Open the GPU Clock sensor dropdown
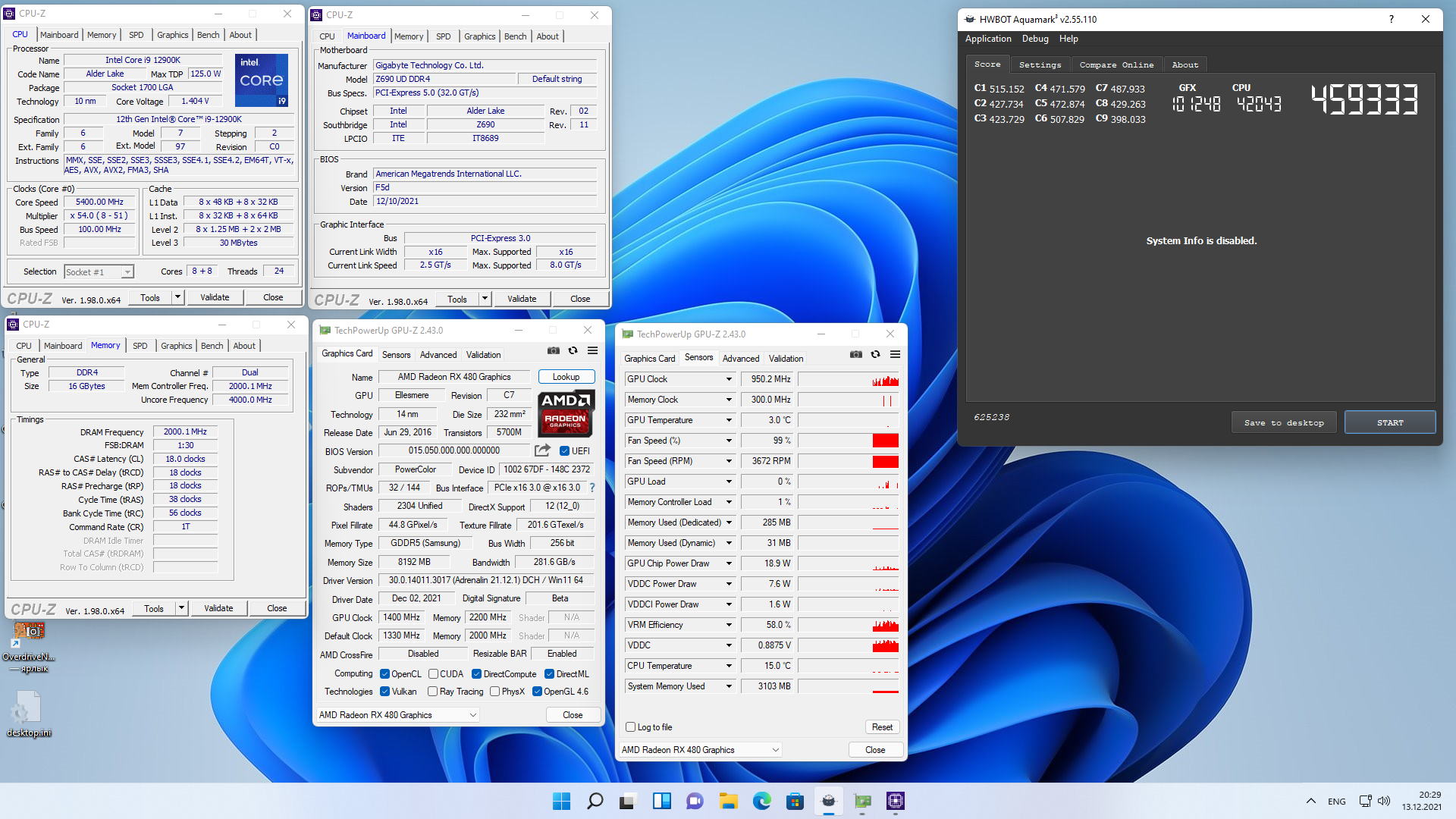 729,379
